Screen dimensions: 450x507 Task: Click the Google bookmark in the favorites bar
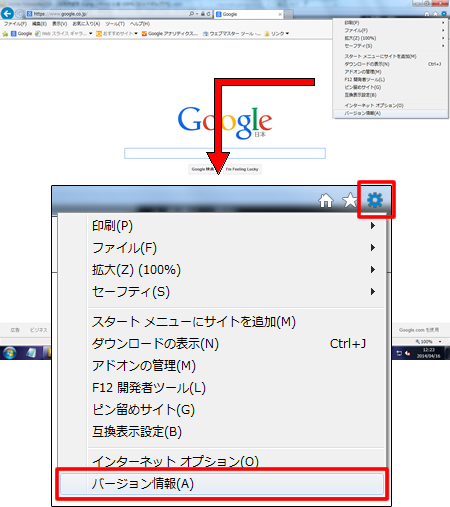point(21,34)
